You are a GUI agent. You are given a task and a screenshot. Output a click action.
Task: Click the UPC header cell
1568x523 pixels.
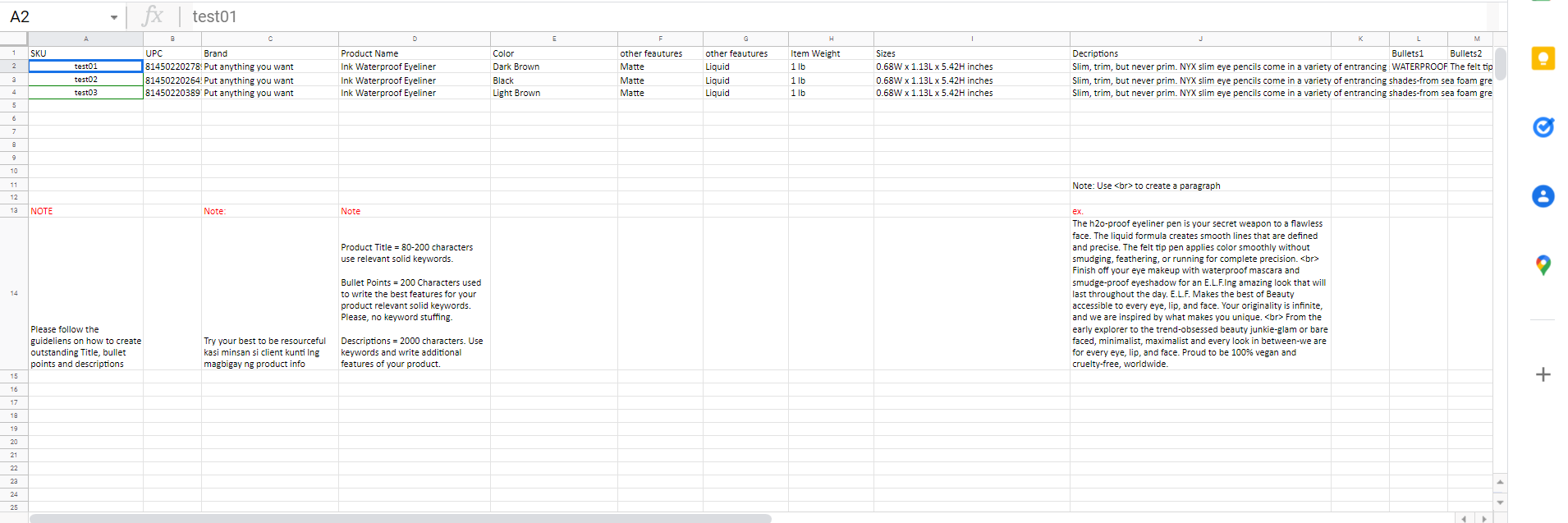172,53
